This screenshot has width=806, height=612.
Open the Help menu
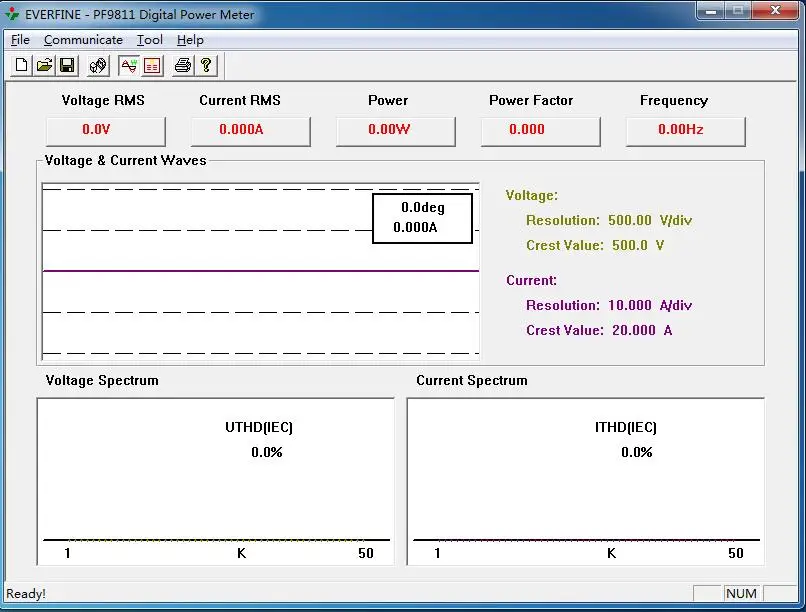tap(190, 40)
